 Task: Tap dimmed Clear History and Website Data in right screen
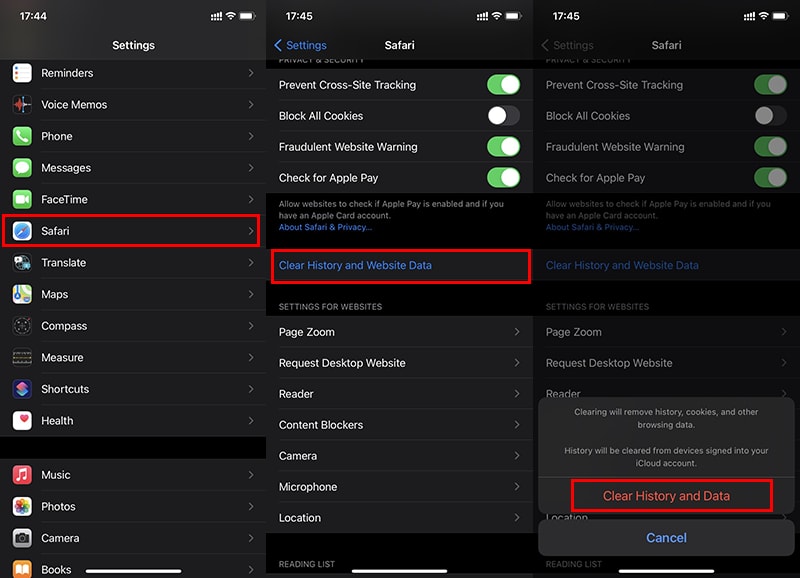click(666, 265)
